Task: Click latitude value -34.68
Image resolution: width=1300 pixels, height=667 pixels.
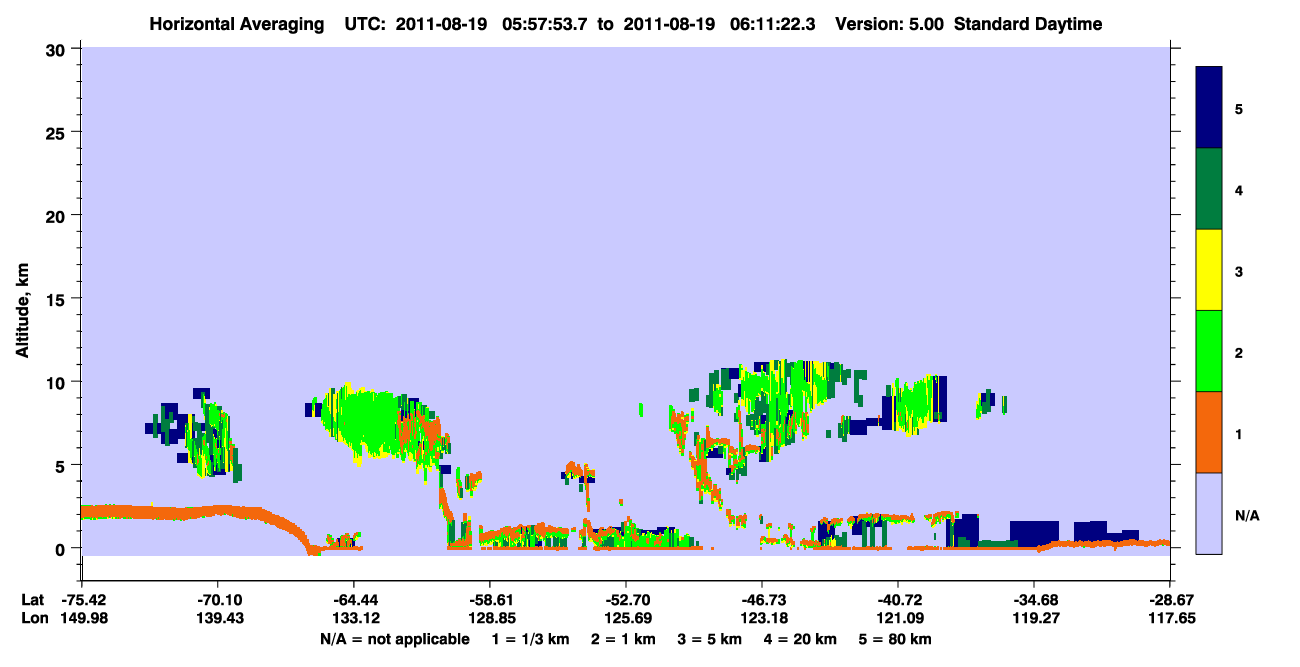Action: [1034, 600]
